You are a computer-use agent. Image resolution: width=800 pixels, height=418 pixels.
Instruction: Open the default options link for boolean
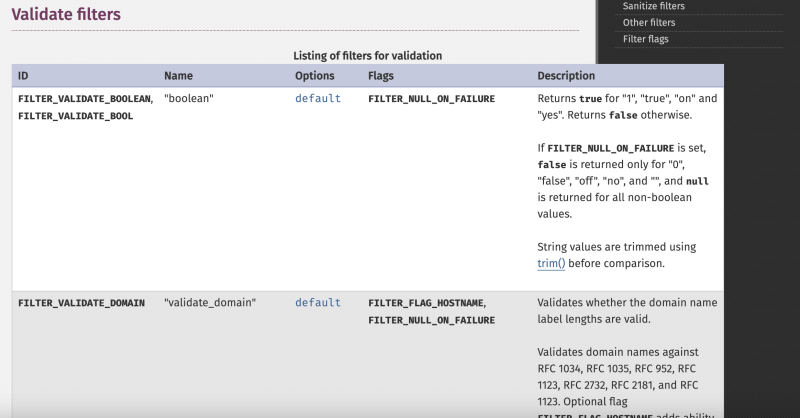click(317, 99)
